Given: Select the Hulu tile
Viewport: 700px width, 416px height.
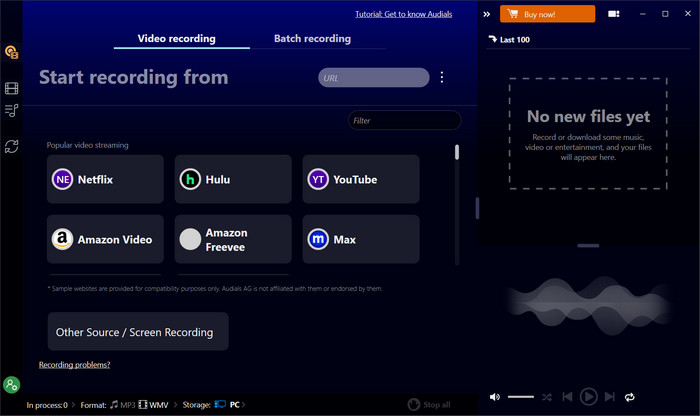Looking at the screenshot, I should 233,179.
